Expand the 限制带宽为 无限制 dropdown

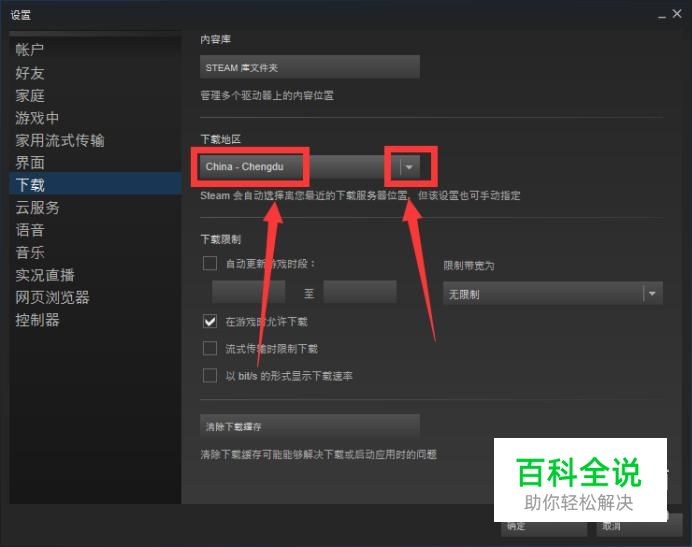coord(553,294)
